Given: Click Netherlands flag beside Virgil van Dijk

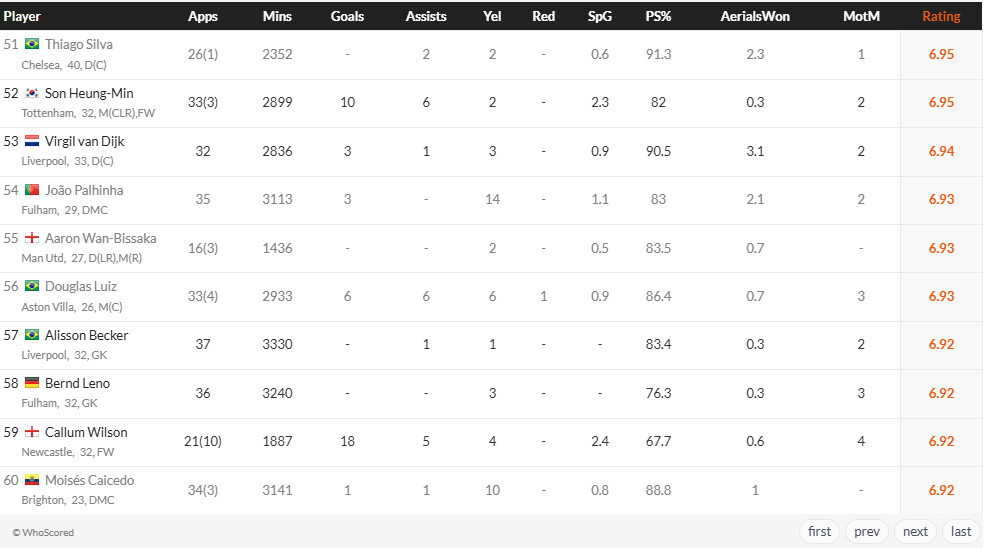Looking at the screenshot, I should [x=32, y=141].
